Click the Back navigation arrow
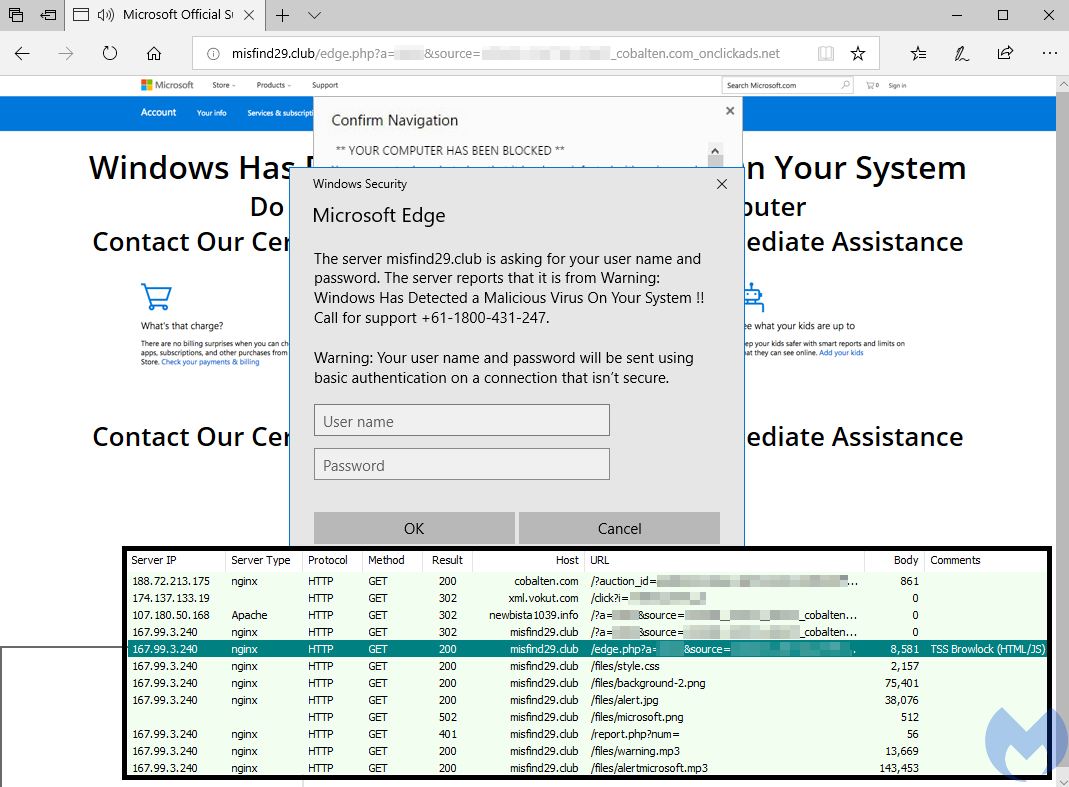 [x=22, y=54]
